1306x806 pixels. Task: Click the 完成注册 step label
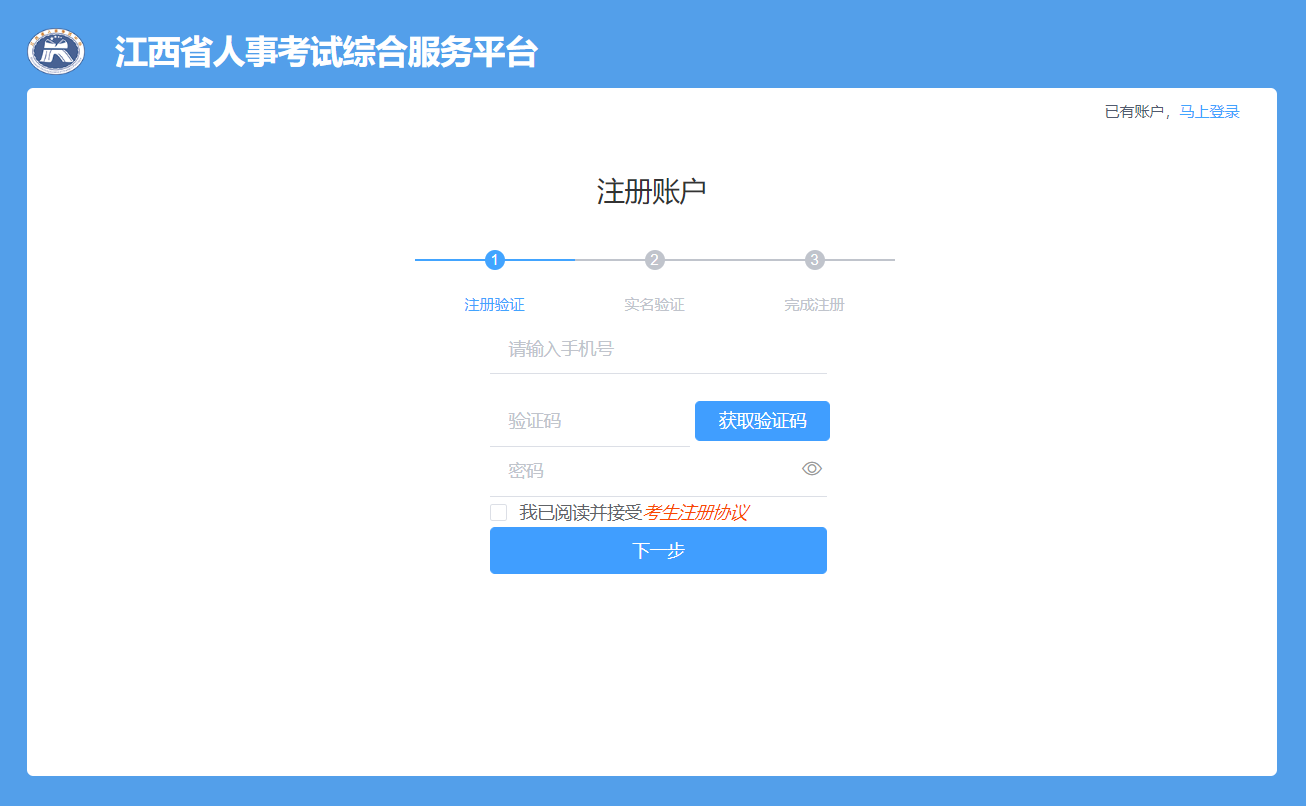tap(814, 305)
